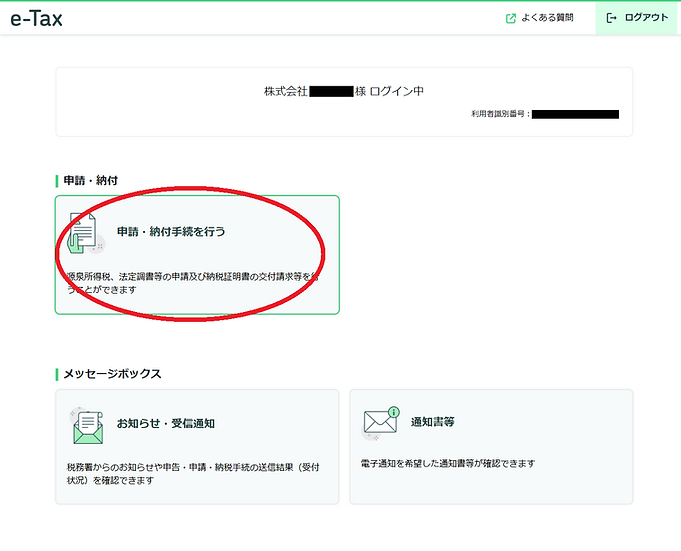Open the 通知書等 card
681x551 pixels.
[x=491, y=447]
